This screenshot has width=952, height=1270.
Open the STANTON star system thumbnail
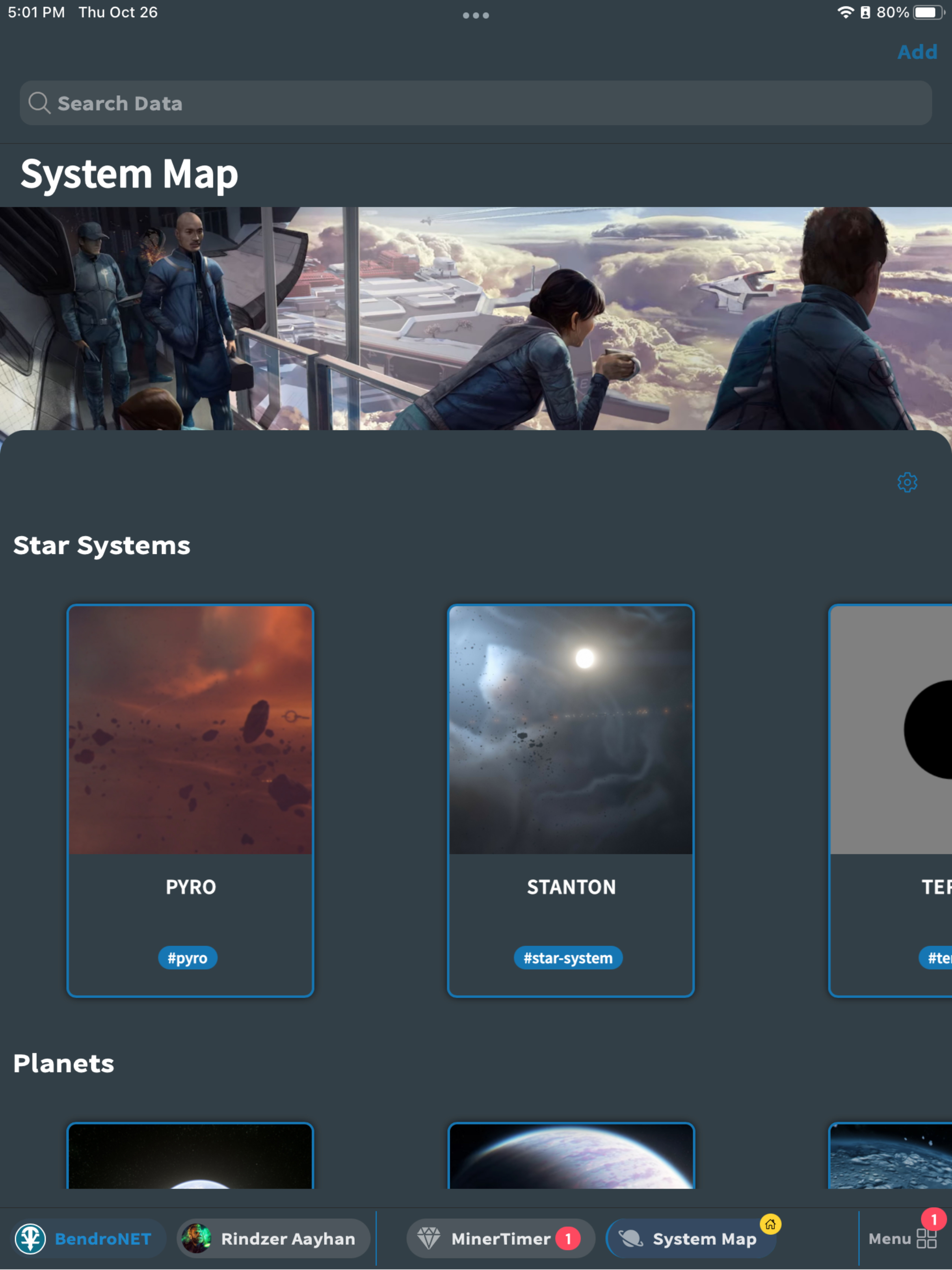tap(571, 730)
